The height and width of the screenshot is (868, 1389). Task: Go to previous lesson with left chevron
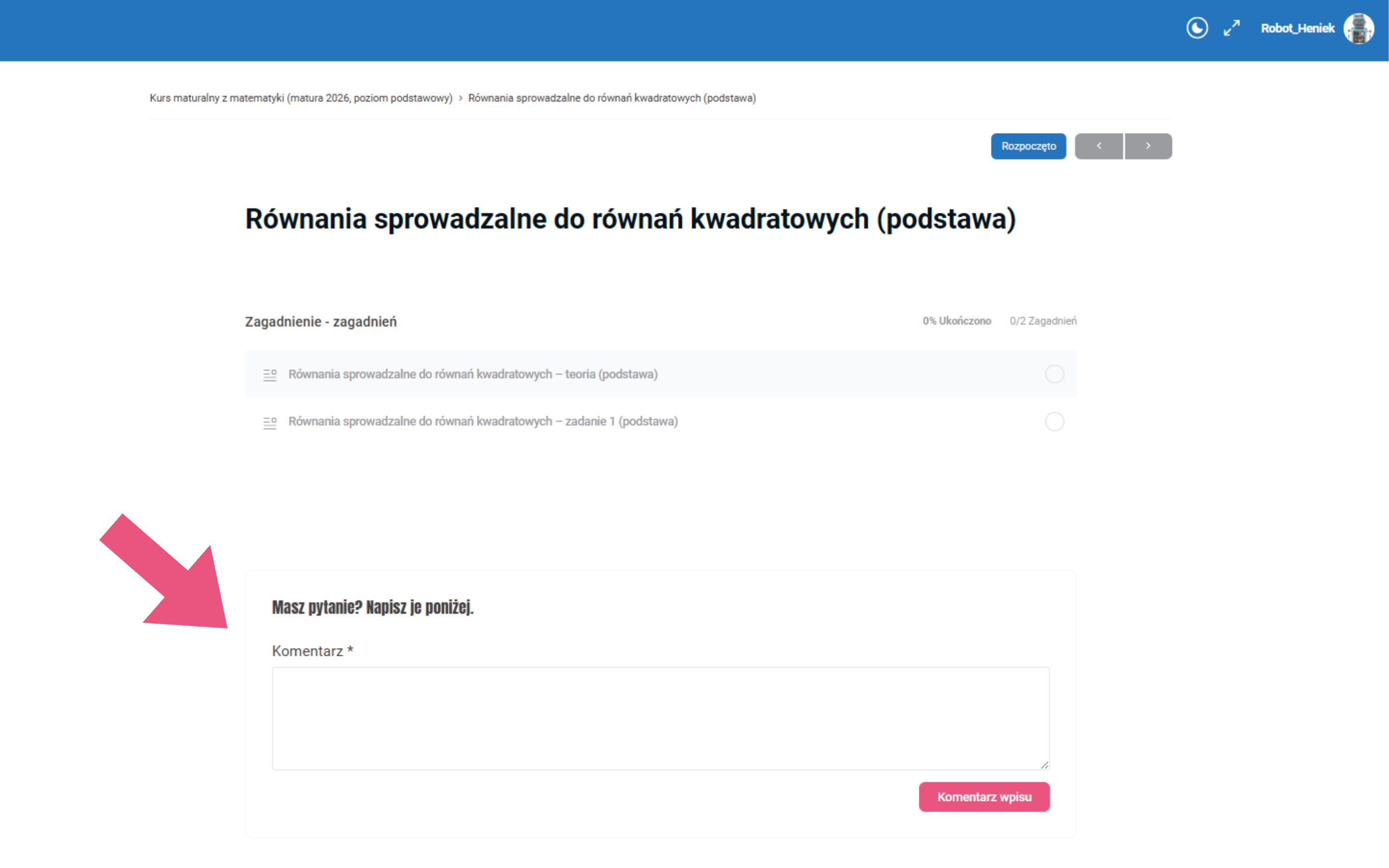click(x=1099, y=147)
